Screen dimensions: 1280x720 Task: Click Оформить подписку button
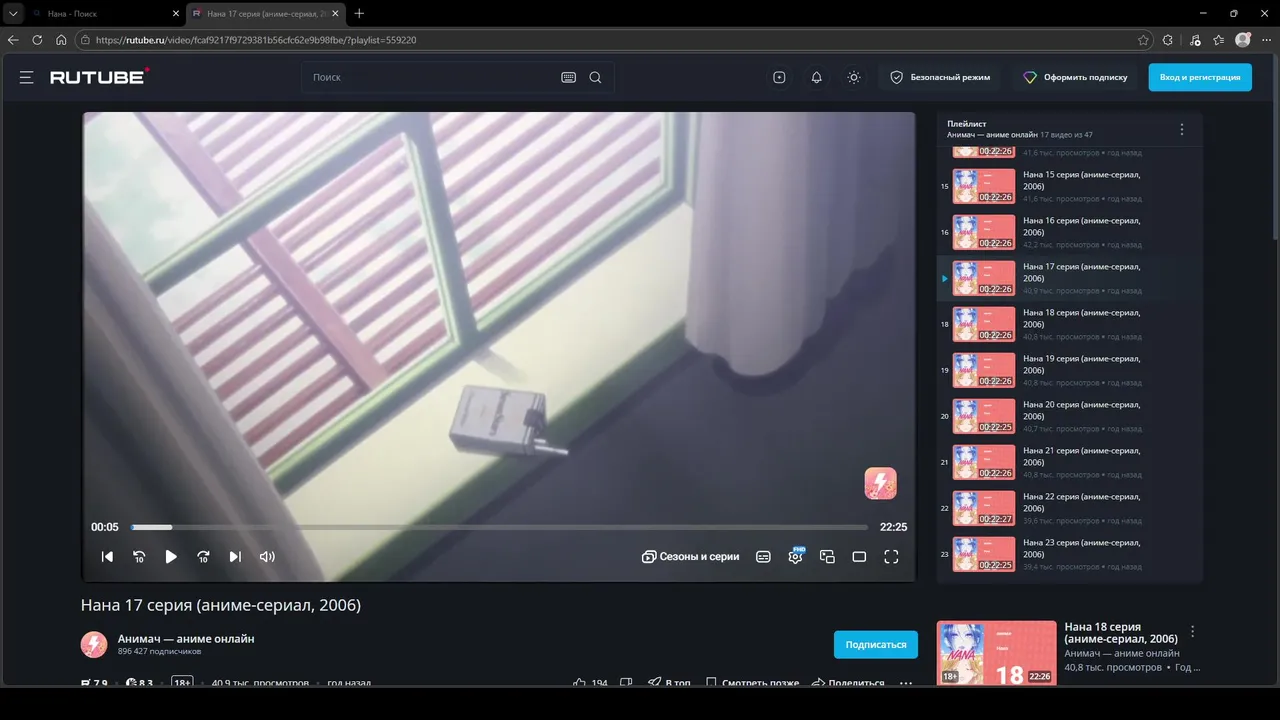tap(1075, 77)
